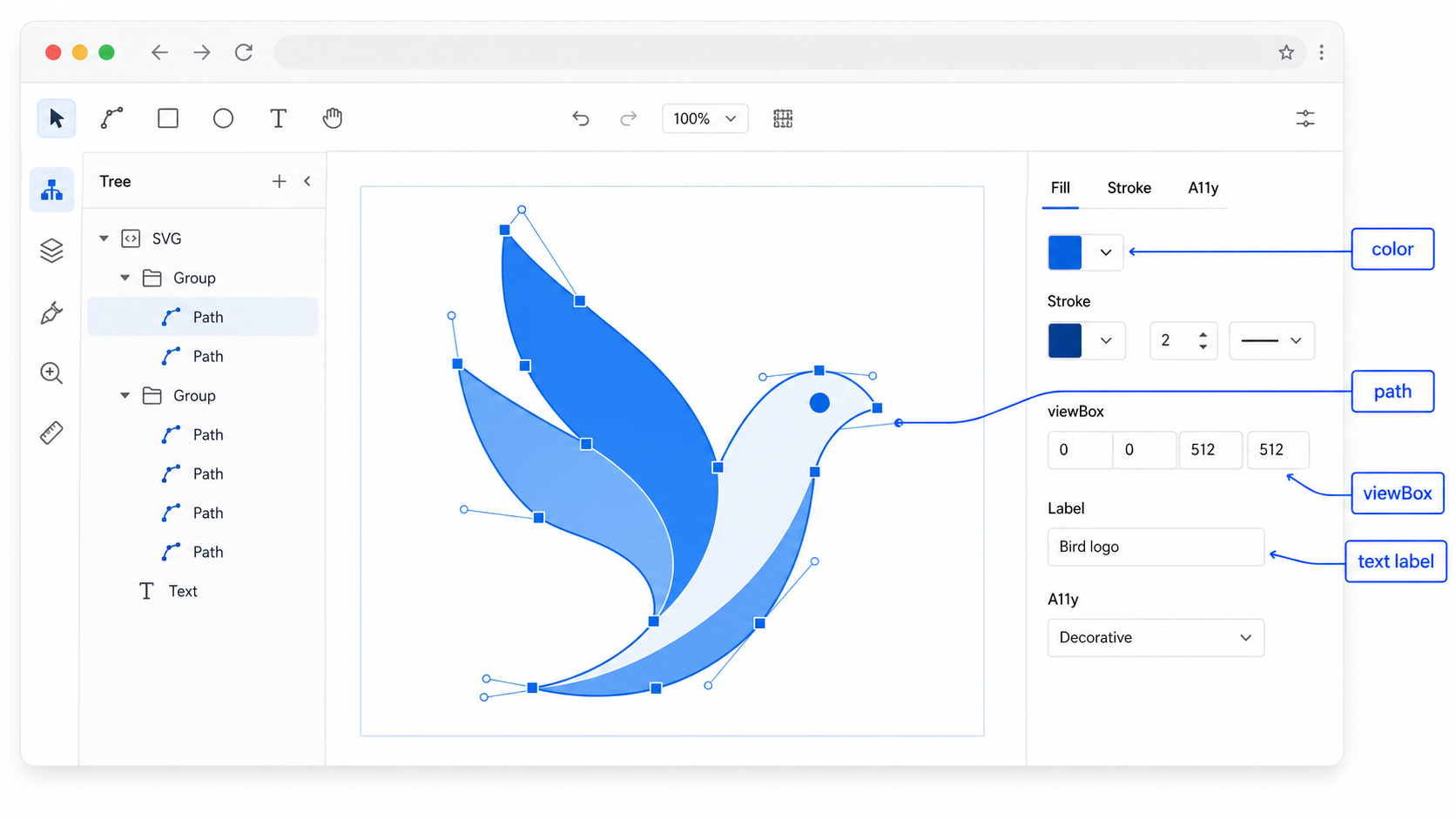Open the 100% zoom dropdown
The image size is (1456, 819).
[704, 118]
